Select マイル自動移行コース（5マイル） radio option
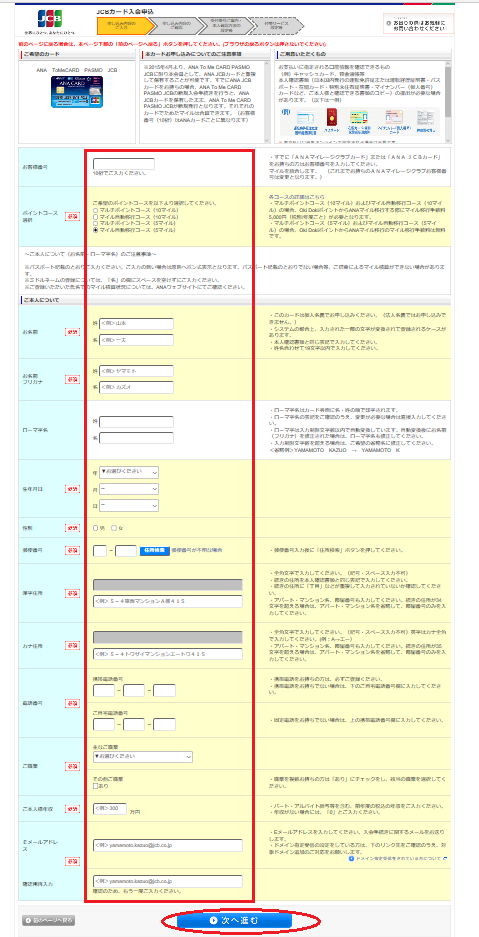This screenshot has width=479, height=937. coord(96,229)
